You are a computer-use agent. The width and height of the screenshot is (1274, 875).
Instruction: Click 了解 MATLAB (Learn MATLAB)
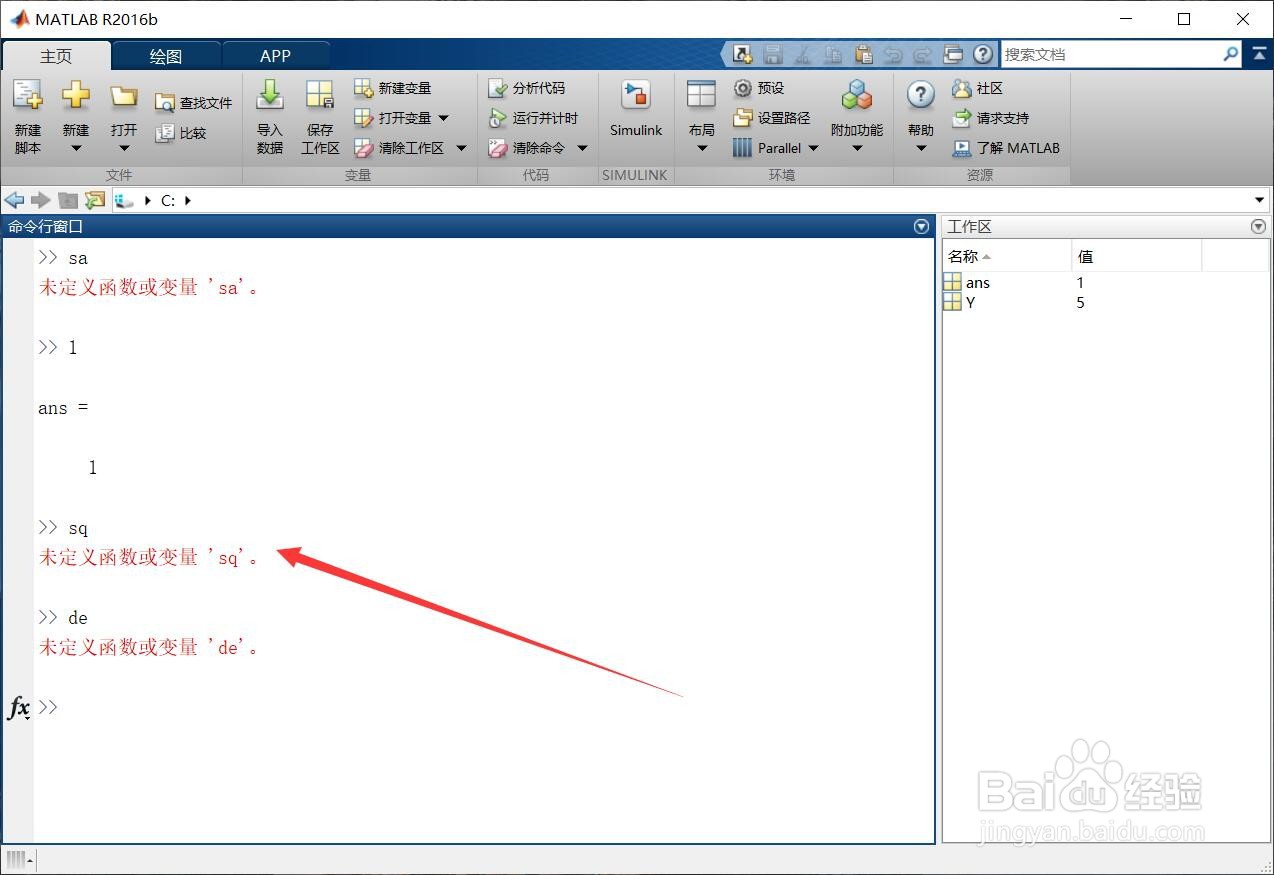[x=1006, y=148]
